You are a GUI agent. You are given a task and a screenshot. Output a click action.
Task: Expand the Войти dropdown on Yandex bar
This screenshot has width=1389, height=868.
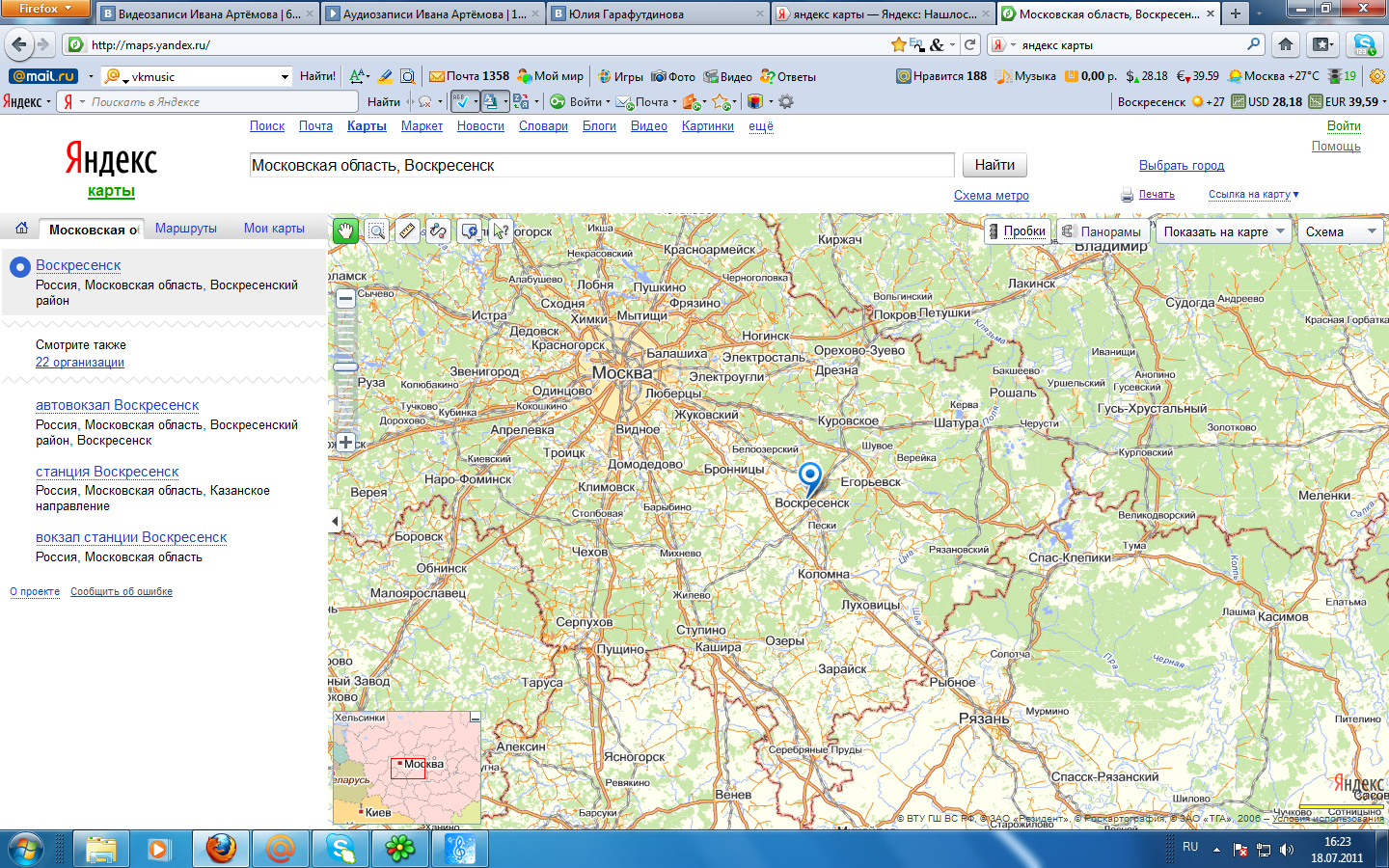[608, 102]
